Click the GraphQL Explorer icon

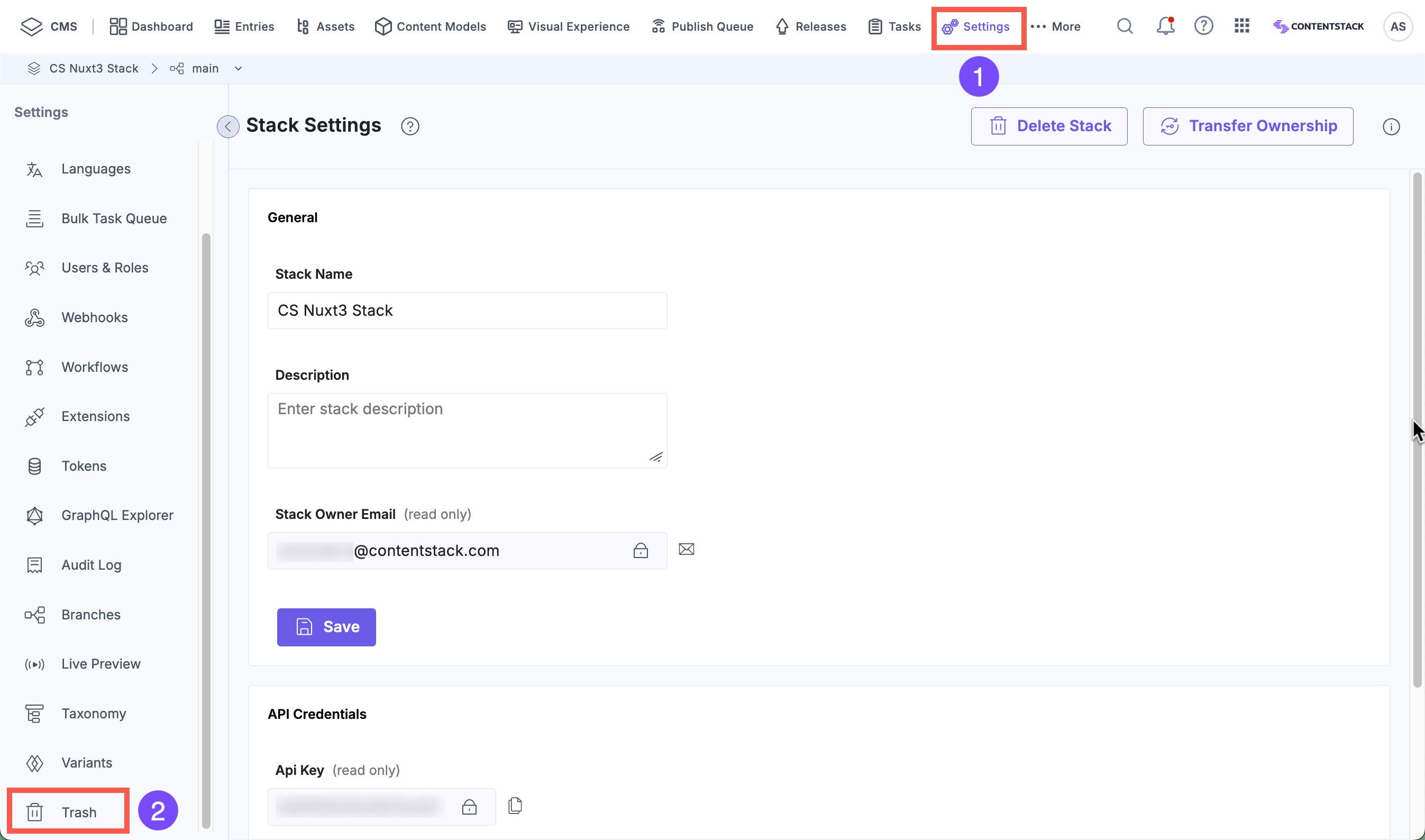34,516
